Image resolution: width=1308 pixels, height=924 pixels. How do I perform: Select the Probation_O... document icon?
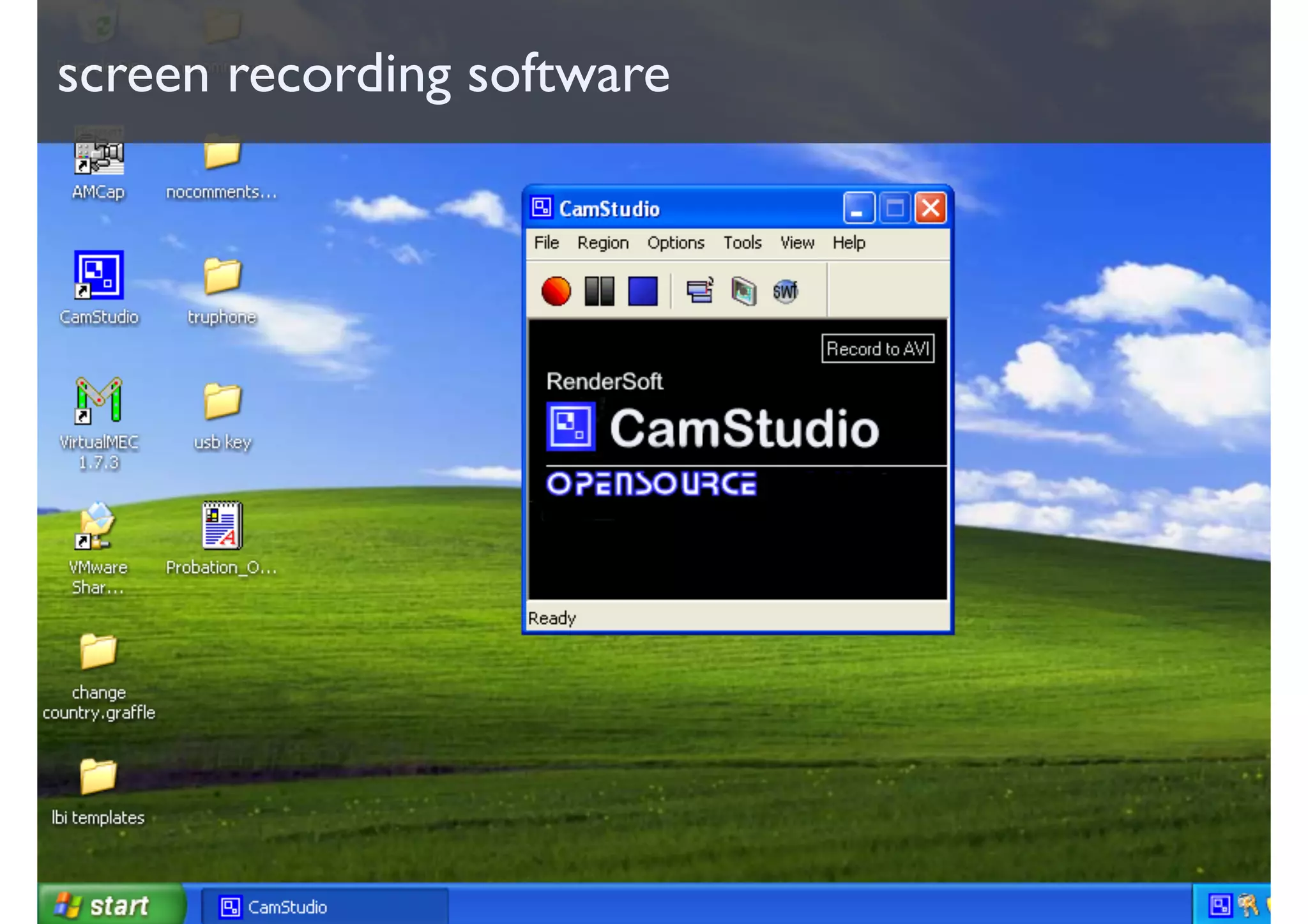point(222,539)
